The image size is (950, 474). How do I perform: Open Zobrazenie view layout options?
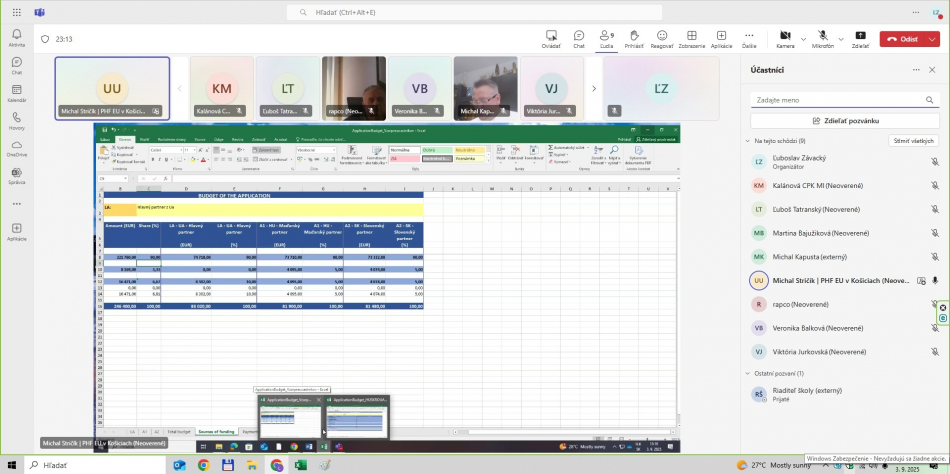tap(691, 38)
